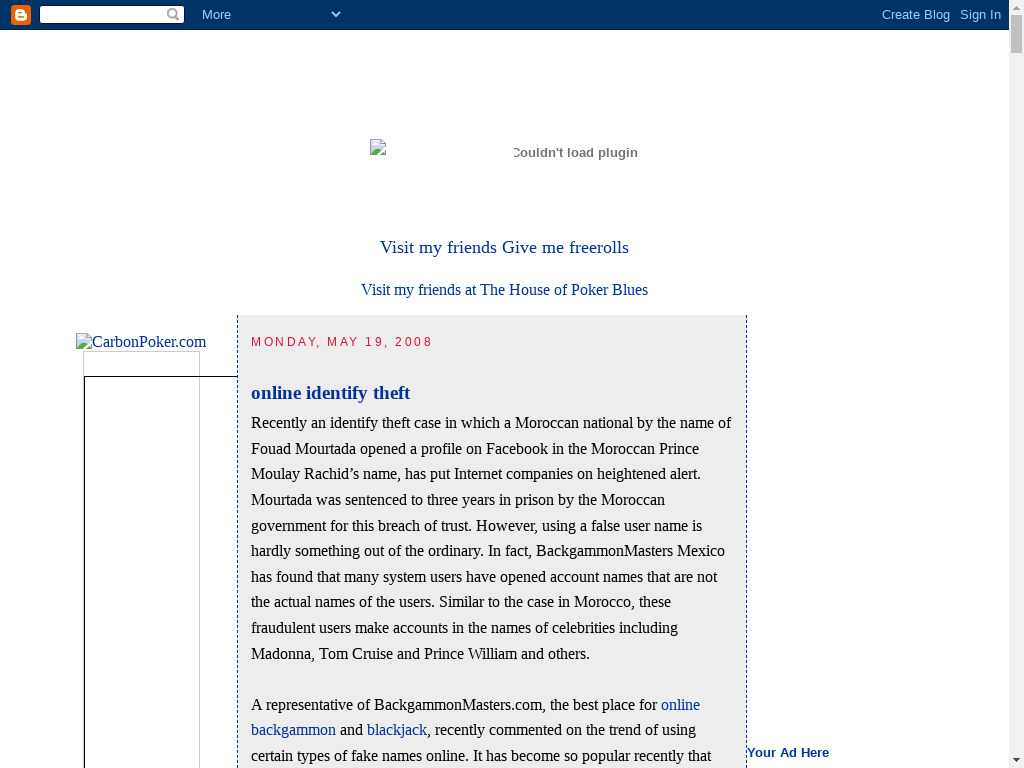
Task: Follow the blackjack link
Action: coord(396,730)
